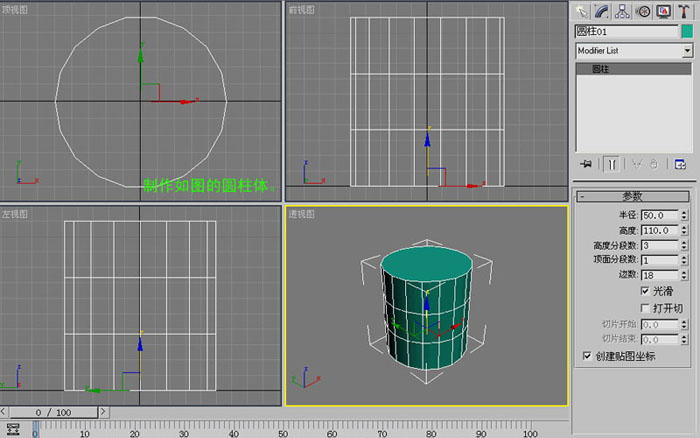This screenshot has width=700, height=438.
Task: Click the 透视图 viewport label
Action: pyautogui.click(x=301, y=214)
